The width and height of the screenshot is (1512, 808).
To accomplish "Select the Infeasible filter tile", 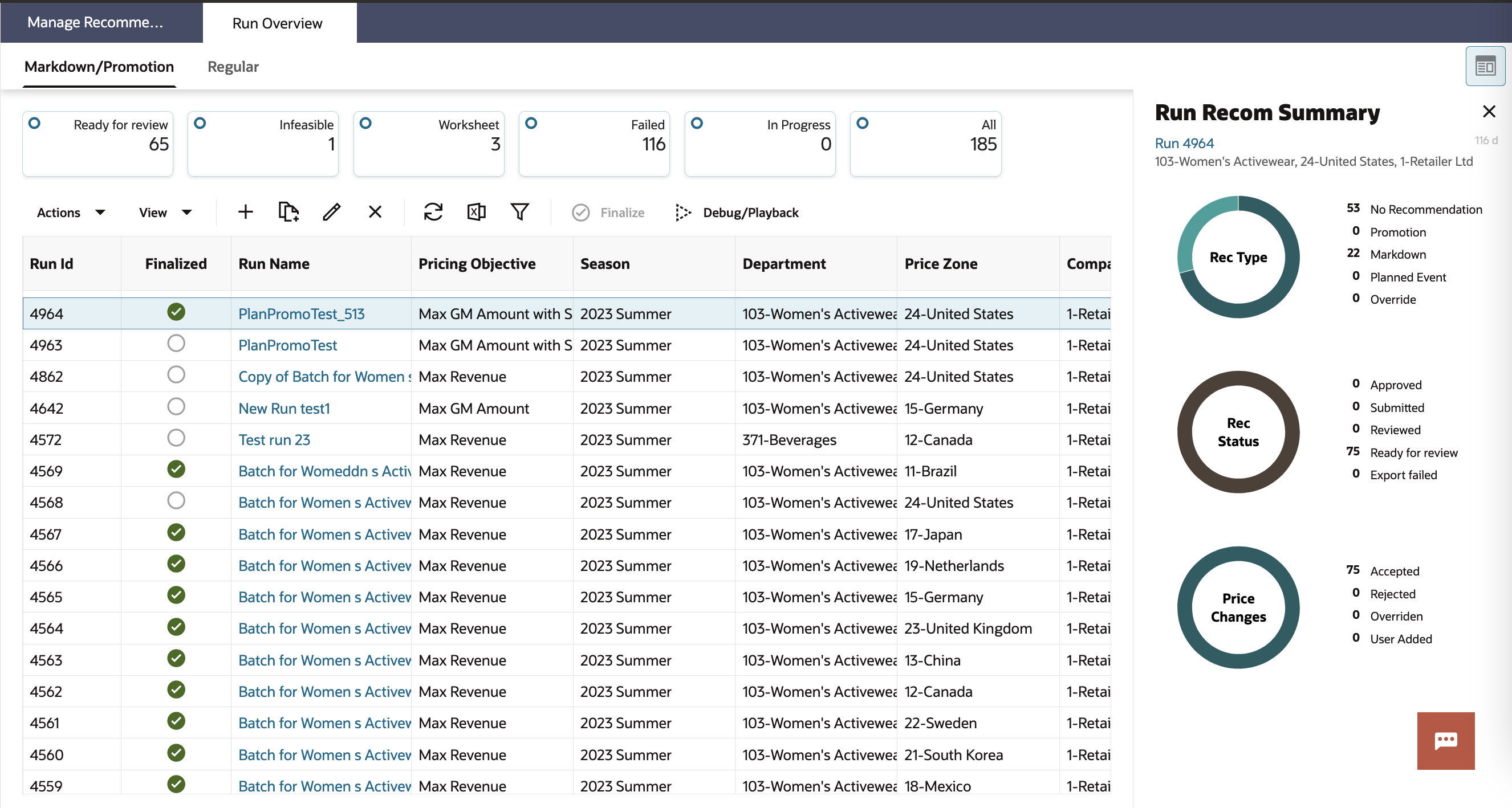I will tap(263, 143).
